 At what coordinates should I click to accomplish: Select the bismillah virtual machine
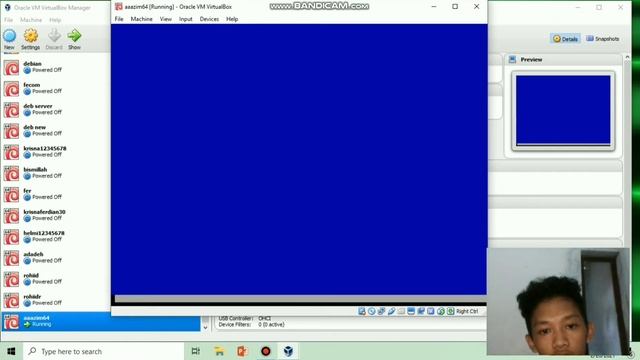pyautogui.click(x=56, y=173)
